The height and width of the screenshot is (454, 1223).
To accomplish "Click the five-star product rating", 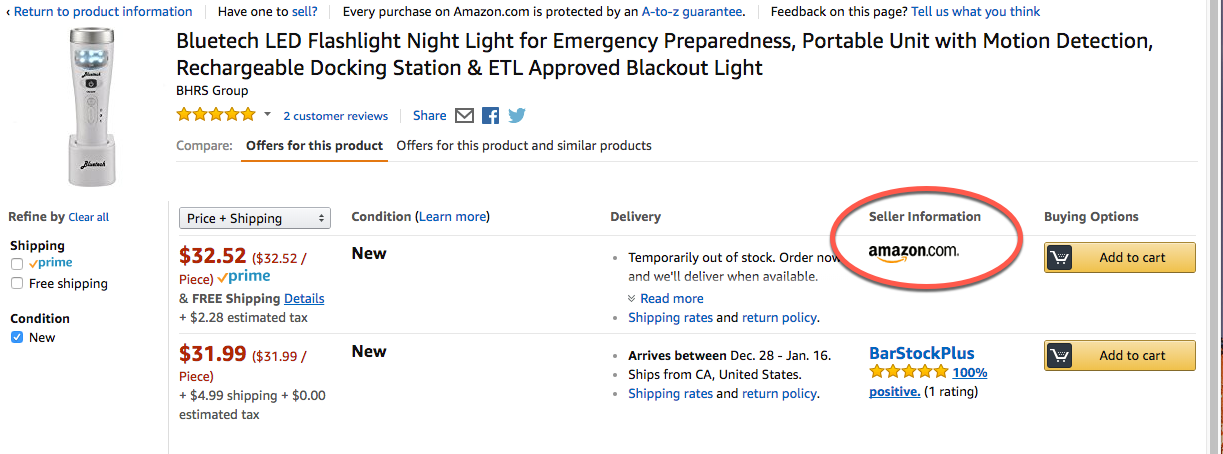I will [216, 115].
